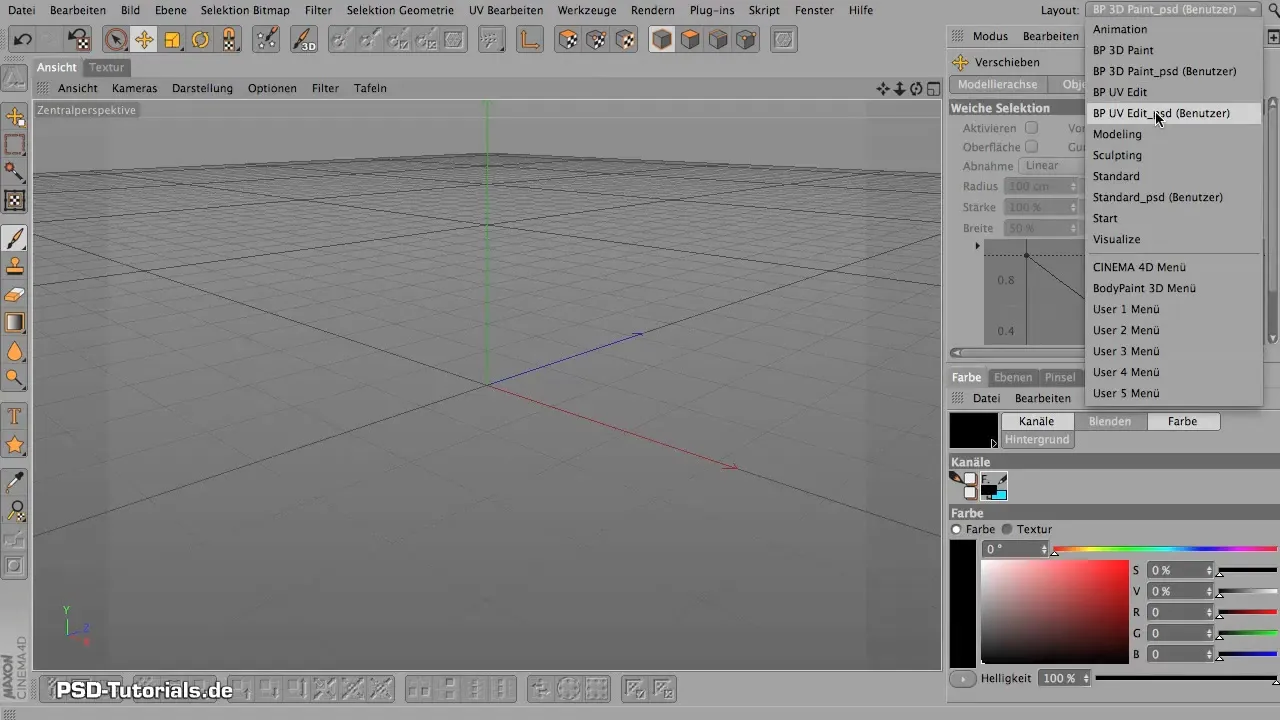
Task: Click the red saturation-value color field
Action: tap(1054, 611)
